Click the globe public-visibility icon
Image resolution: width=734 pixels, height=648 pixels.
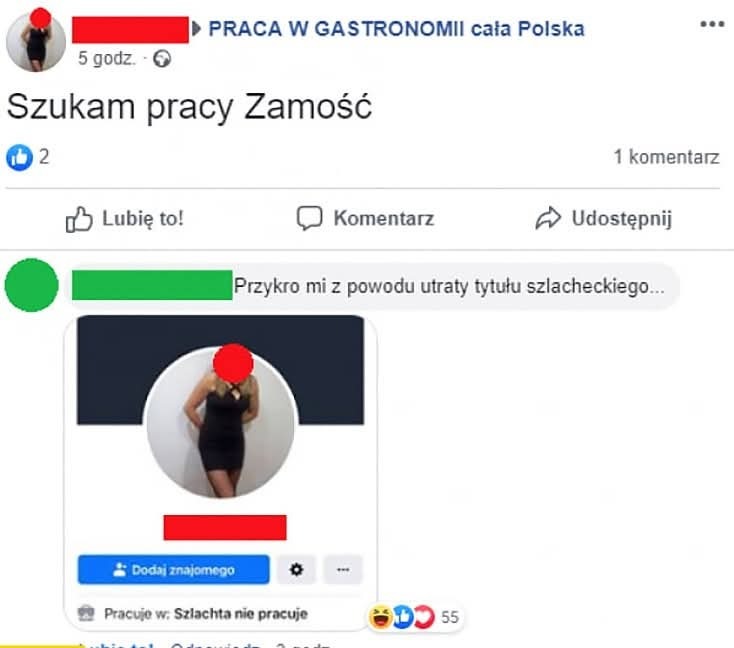[162, 59]
